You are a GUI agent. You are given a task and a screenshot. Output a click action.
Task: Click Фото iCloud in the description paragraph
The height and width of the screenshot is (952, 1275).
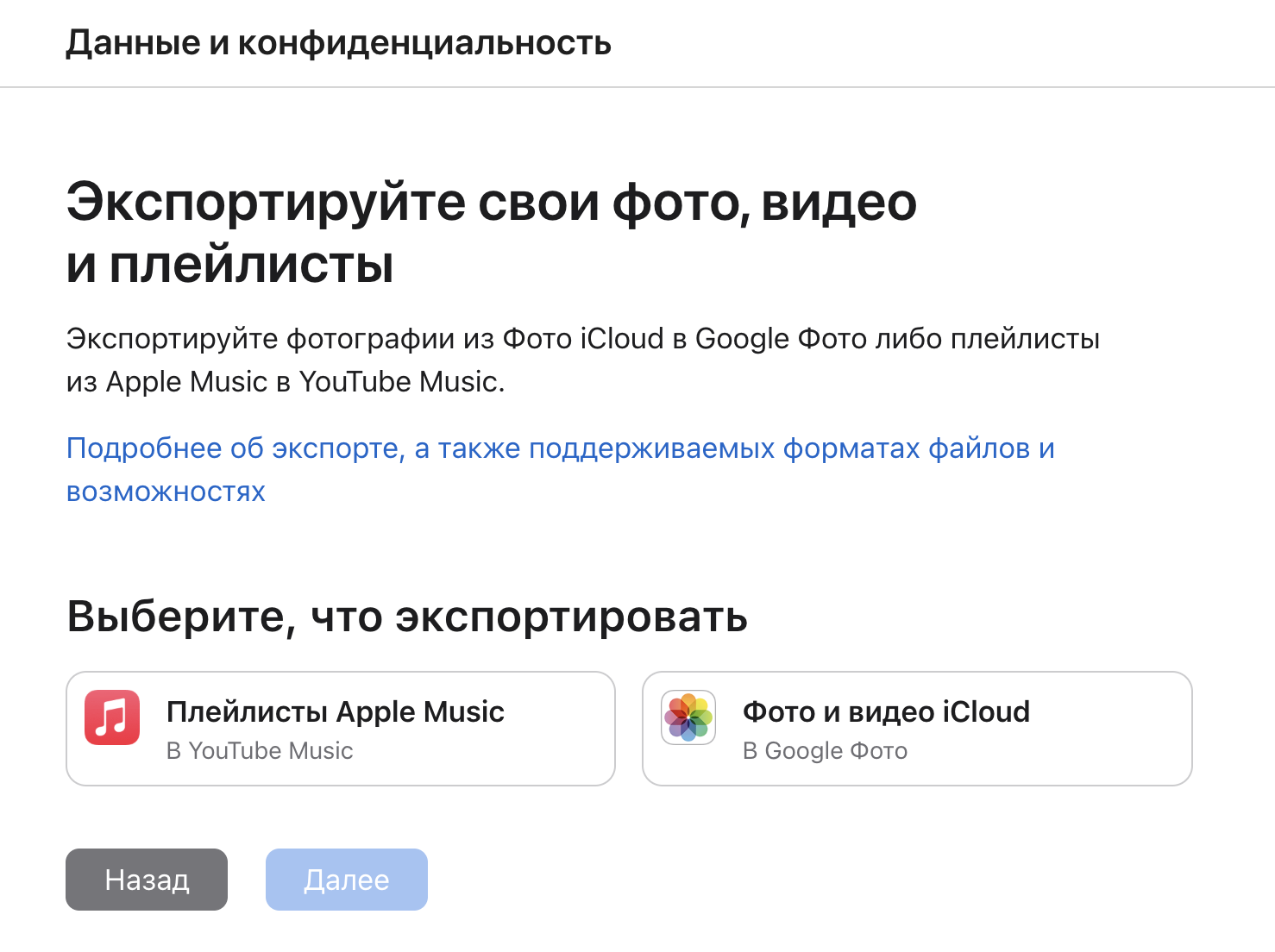583,339
